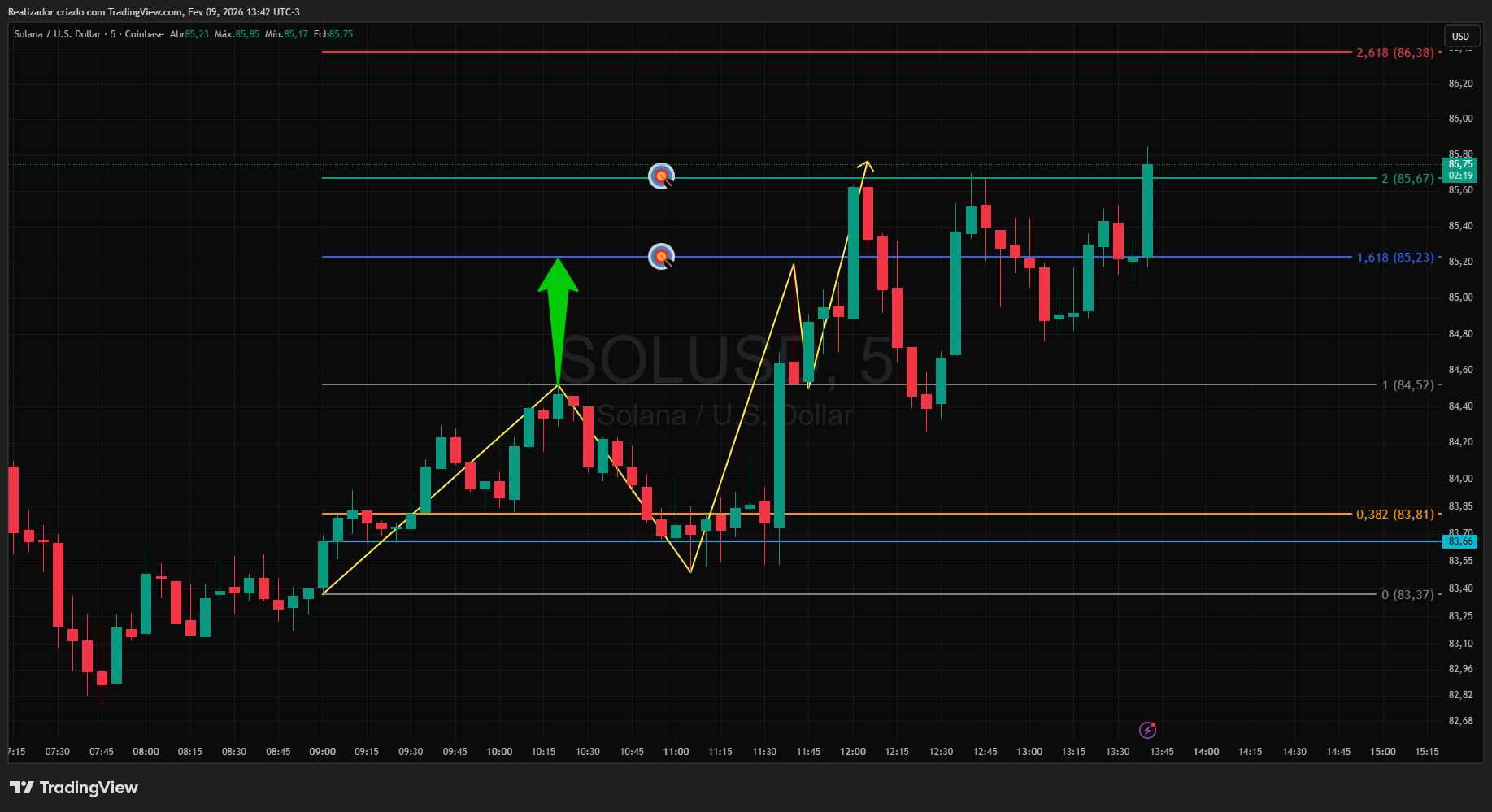Click the 14:30 time axis label
The height and width of the screenshot is (812, 1492).
(1294, 752)
